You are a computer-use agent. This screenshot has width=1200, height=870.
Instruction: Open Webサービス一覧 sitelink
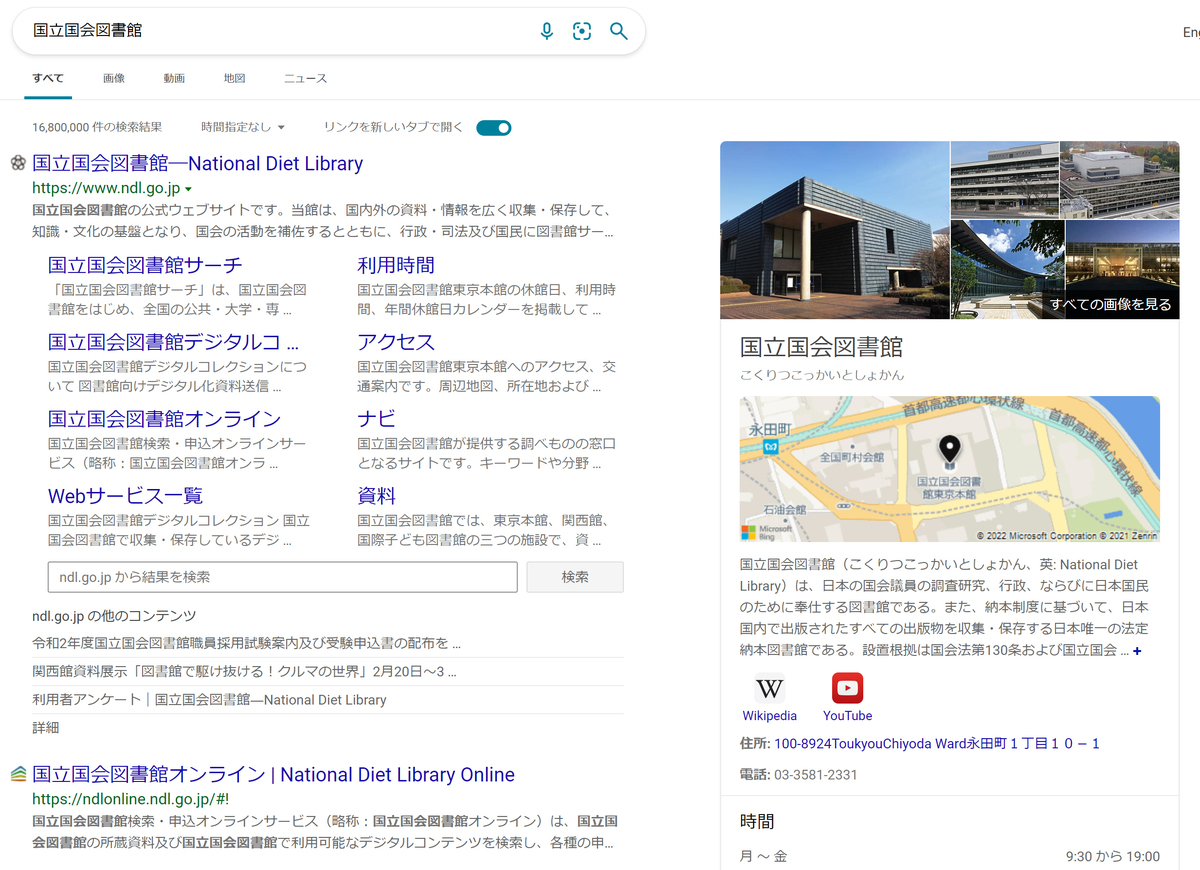point(125,496)
